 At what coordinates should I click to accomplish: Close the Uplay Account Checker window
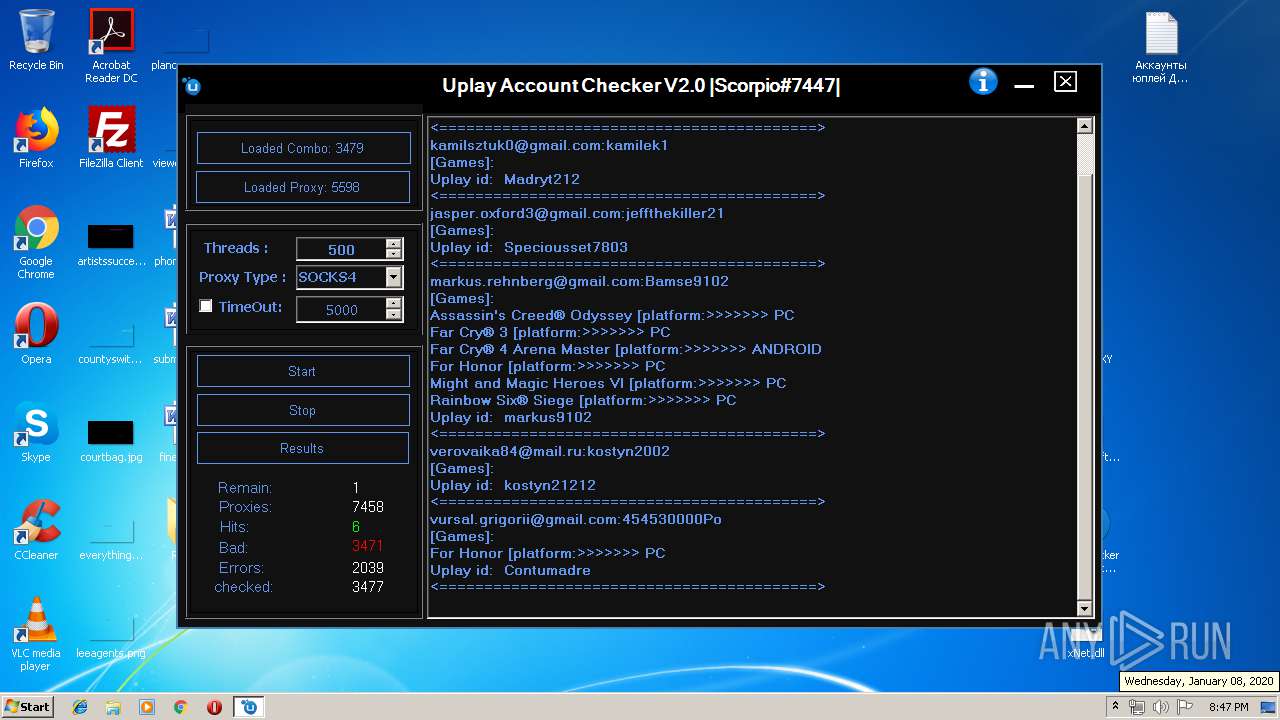pos(1066,82)
